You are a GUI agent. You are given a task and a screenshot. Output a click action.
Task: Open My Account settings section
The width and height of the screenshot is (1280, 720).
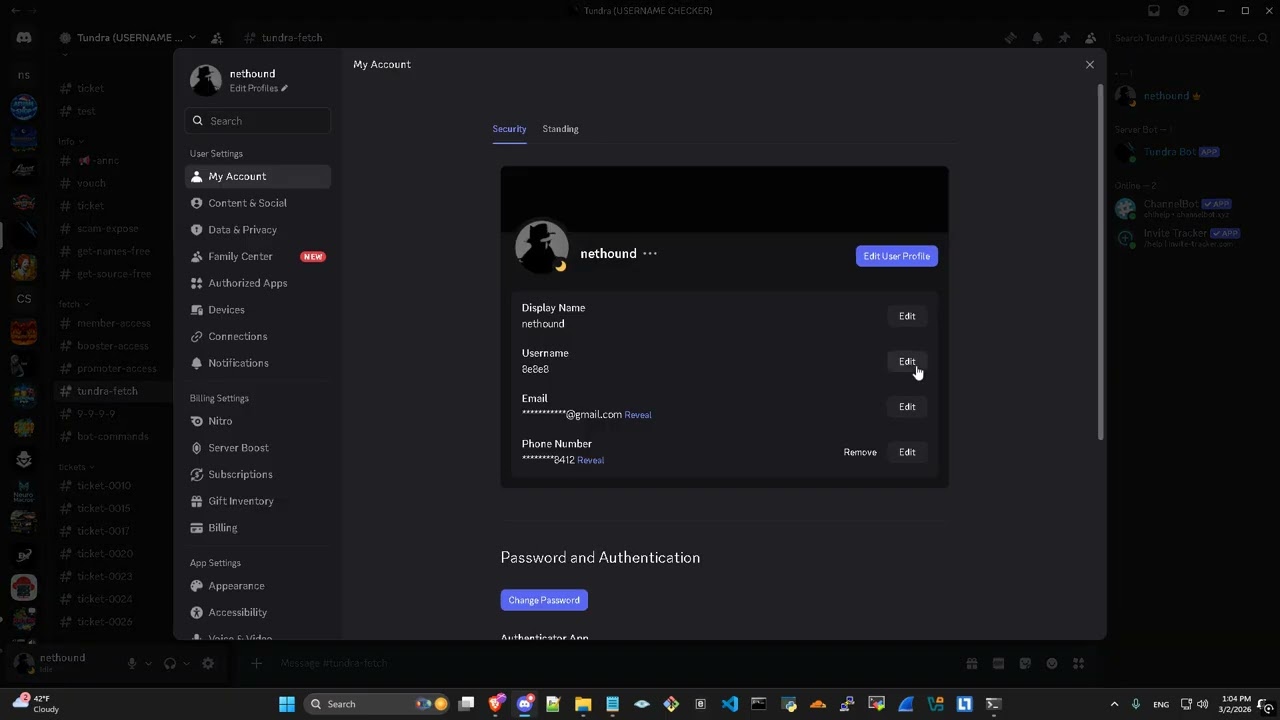[257, 176]
